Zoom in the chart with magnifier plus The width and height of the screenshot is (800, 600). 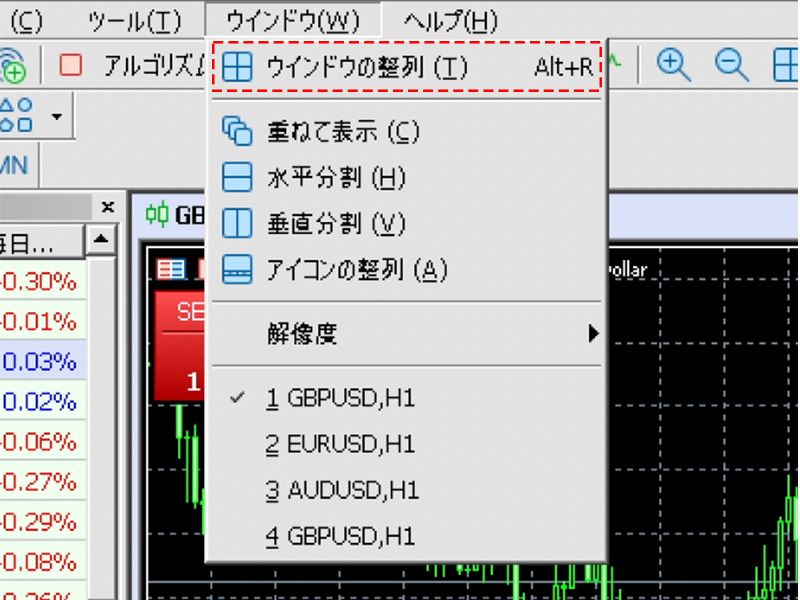(x=673, y=65)
